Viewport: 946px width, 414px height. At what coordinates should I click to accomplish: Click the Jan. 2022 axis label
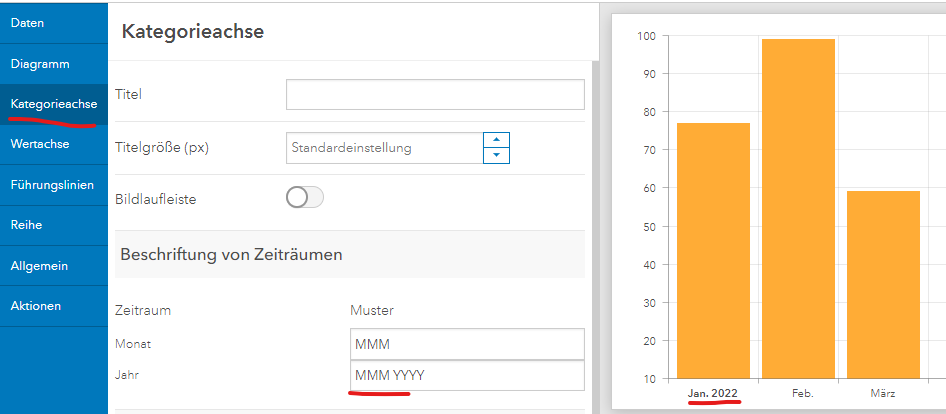tap(714, 394)
